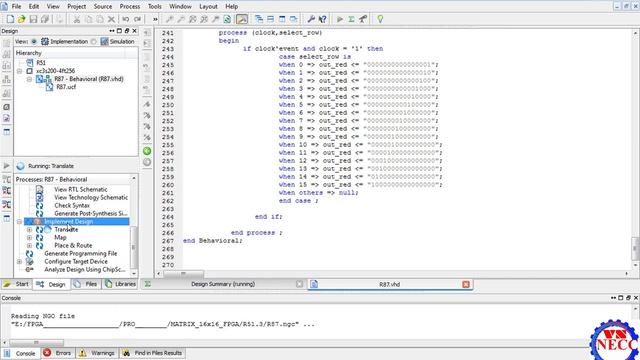Click the console horizontal scrollbar thumb

(x=36, y=342)
